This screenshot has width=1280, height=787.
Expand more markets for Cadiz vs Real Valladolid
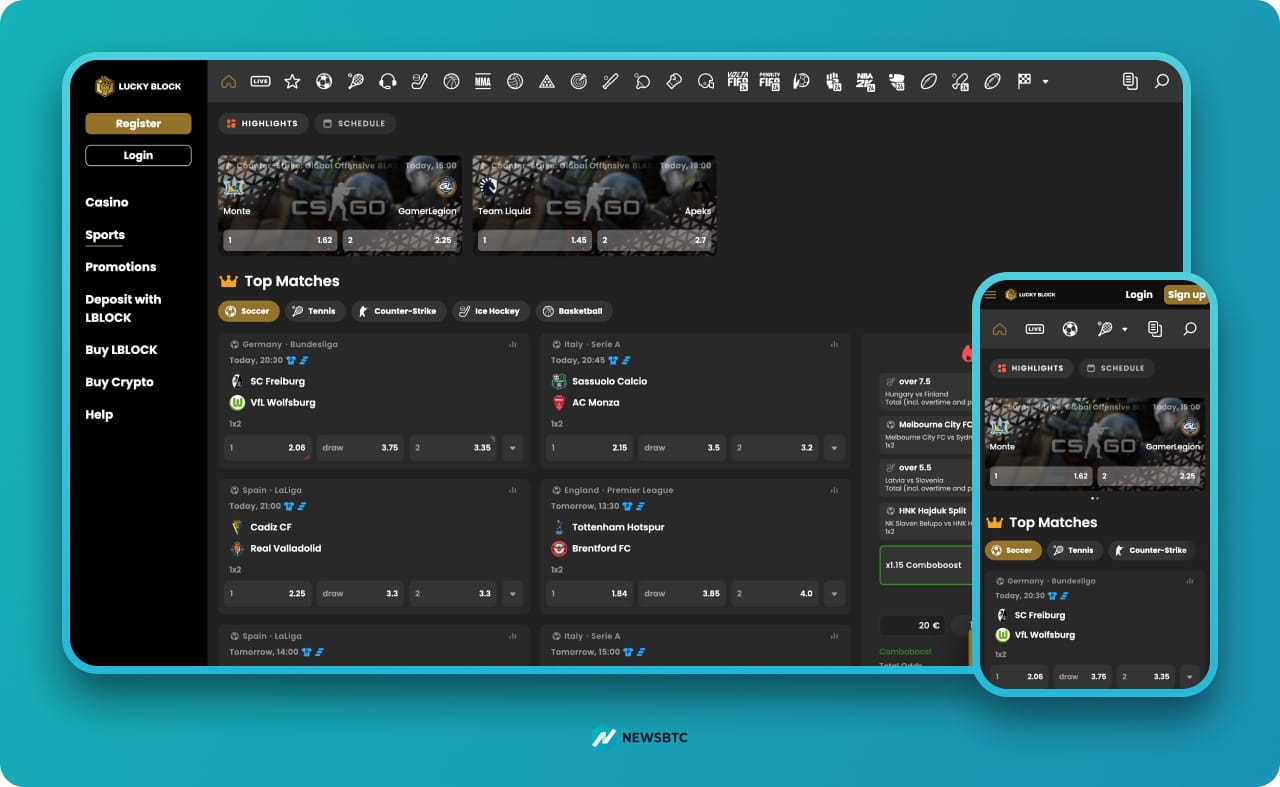pos(513,594)
